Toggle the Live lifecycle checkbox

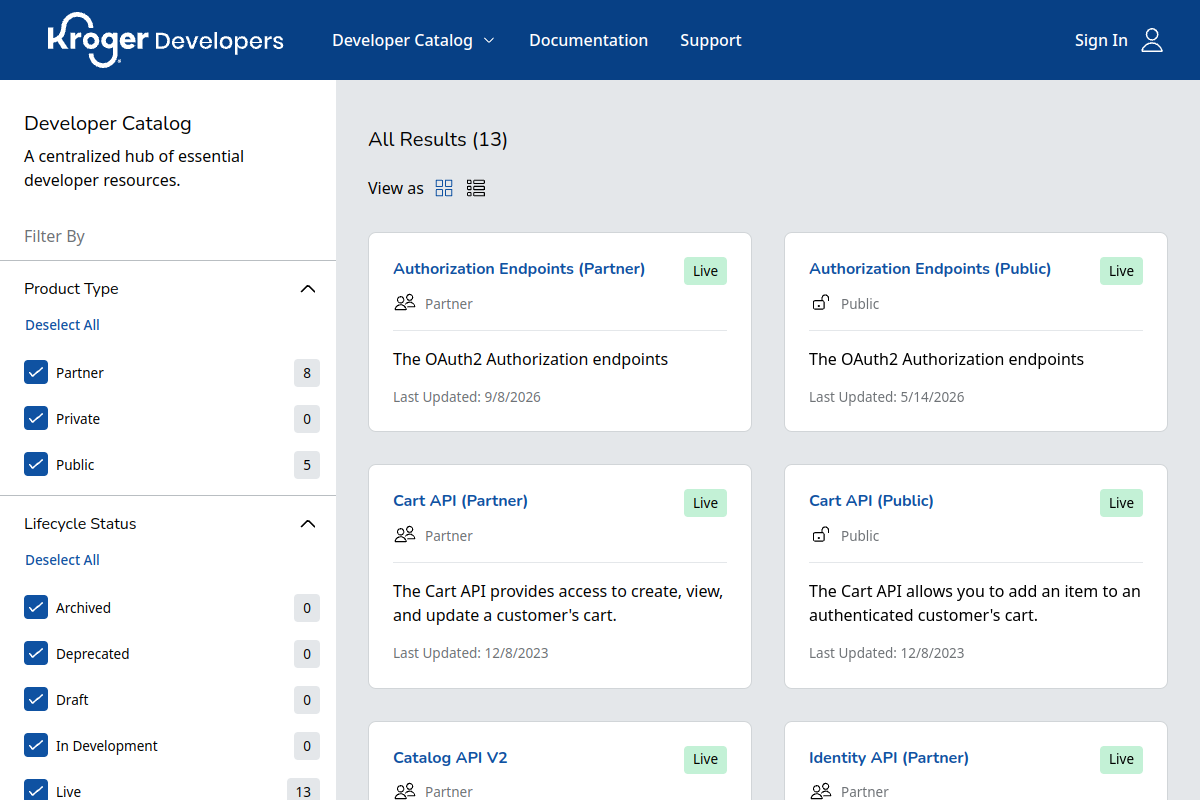coord(36,790)
